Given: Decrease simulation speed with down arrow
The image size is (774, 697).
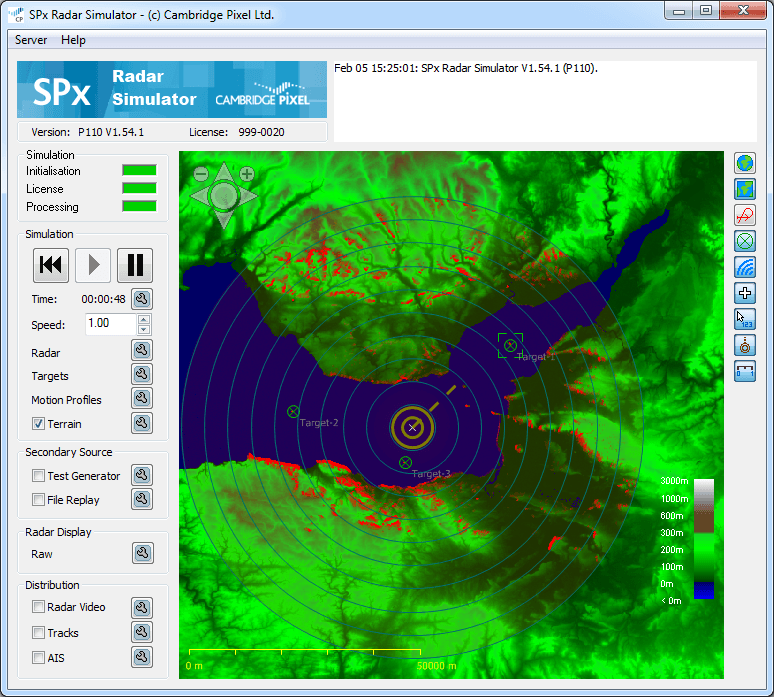Looking at the screenshot, I should (144, 329).
